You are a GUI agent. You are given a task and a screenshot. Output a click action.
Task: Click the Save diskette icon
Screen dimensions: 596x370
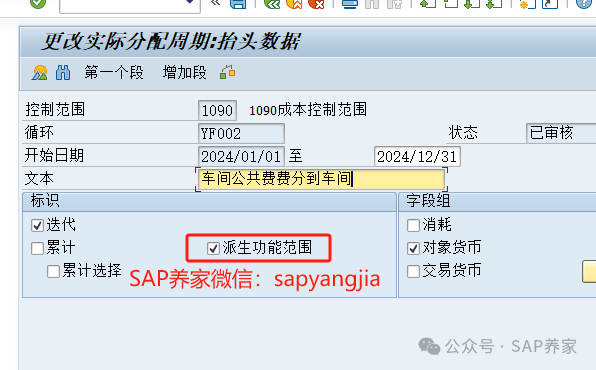click(x=238, y=4)
